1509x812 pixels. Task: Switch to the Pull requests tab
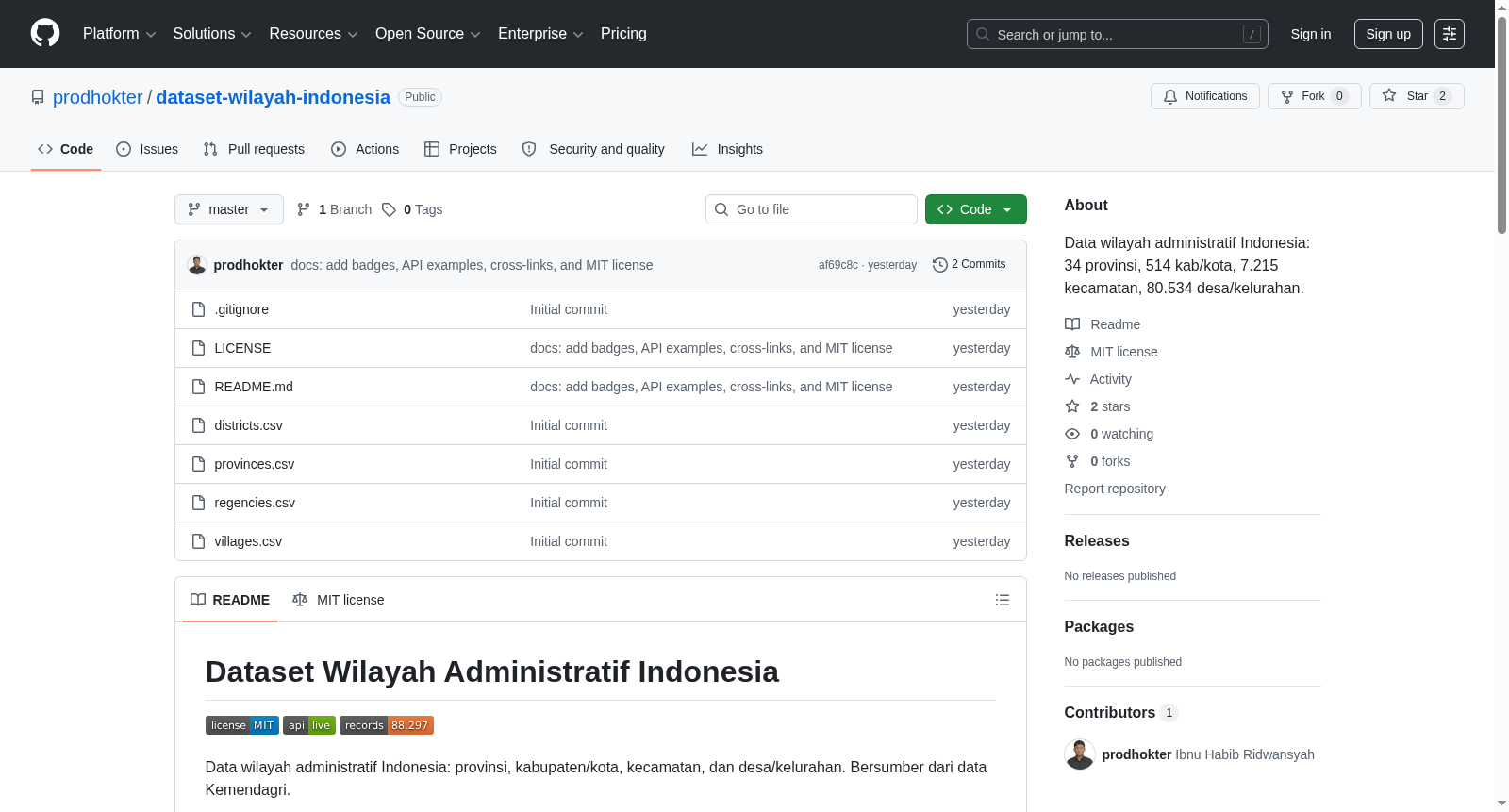tap(254, 149)
